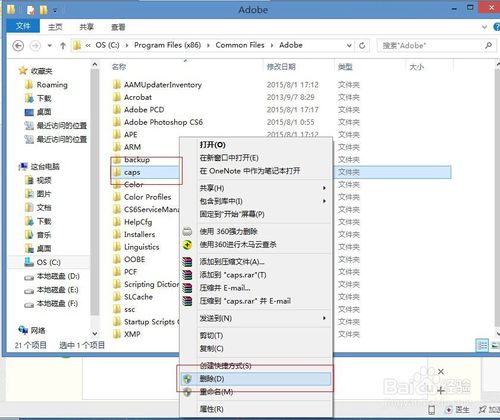The width and height of the screenshot is (500, 420).
Task: Choose compress to caps.rar and E-mail
Action: click(x=256, y=301)
